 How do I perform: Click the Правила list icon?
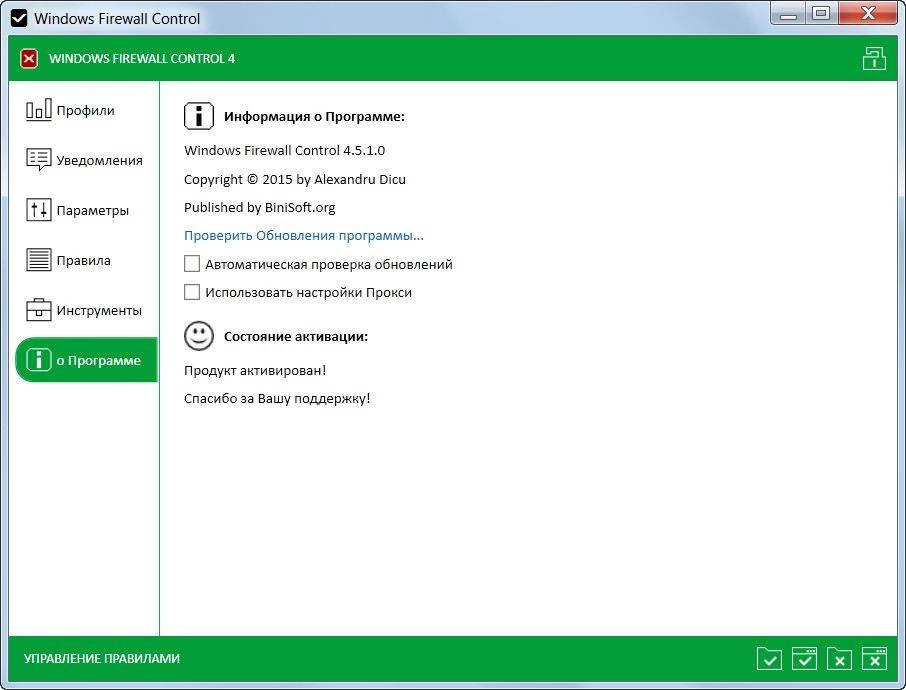tap(39, 259)
